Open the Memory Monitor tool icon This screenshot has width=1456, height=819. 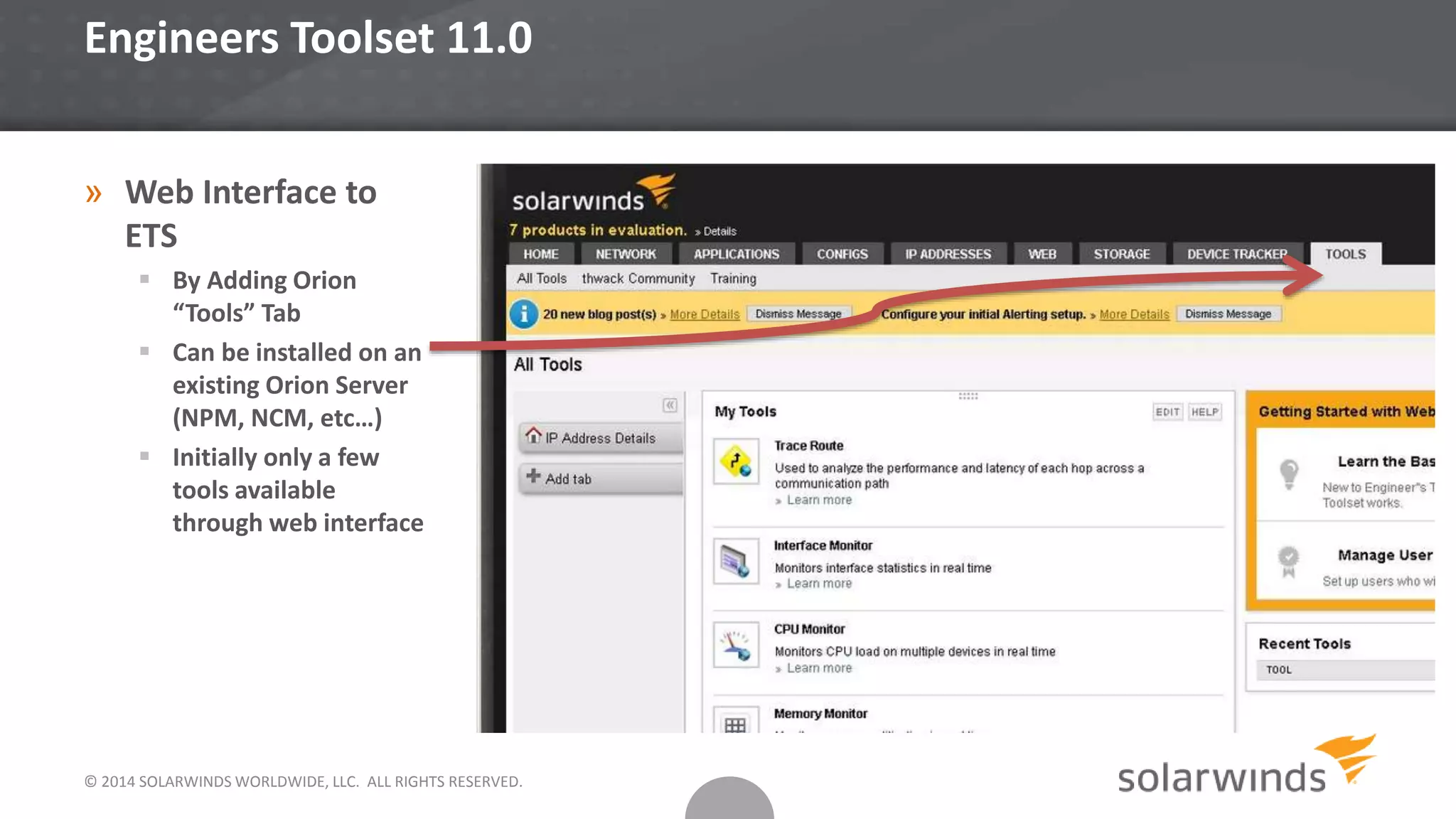(736, 721)
